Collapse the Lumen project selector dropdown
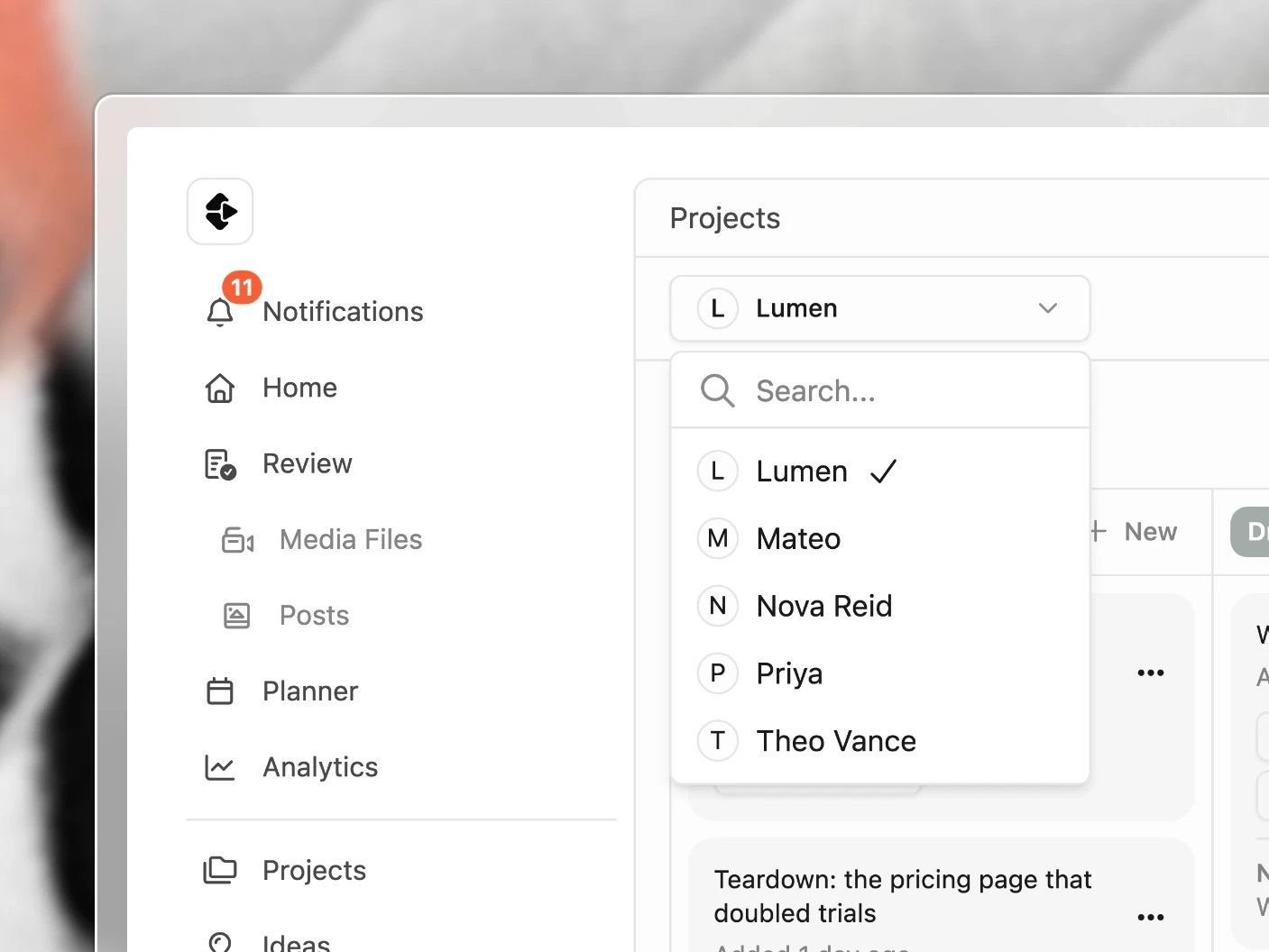The image size is (1269, 952). 880,308
